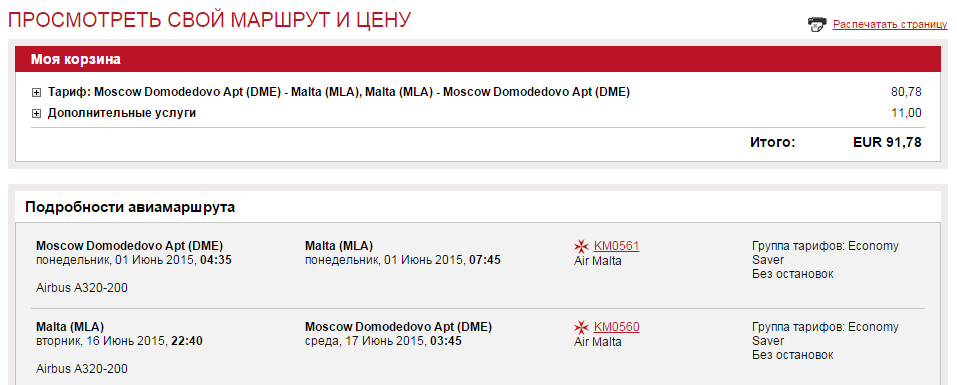
Task: Click the fare price 80,78
Action: coord(906,93)
